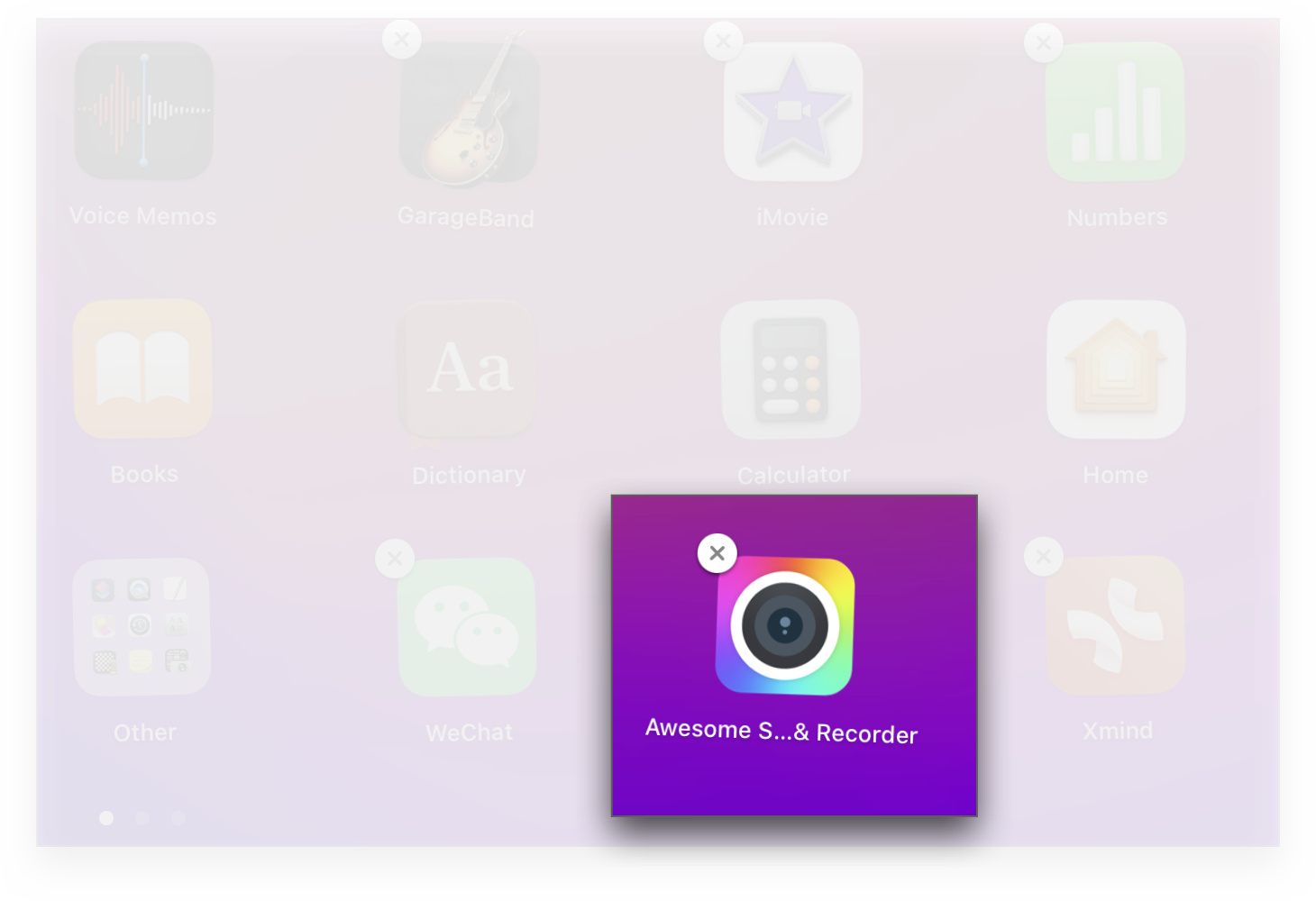Image resolution: width=1316 pixels, height=901 pixels.
Task: Open the Books app icon
Action: click(142, 369)
